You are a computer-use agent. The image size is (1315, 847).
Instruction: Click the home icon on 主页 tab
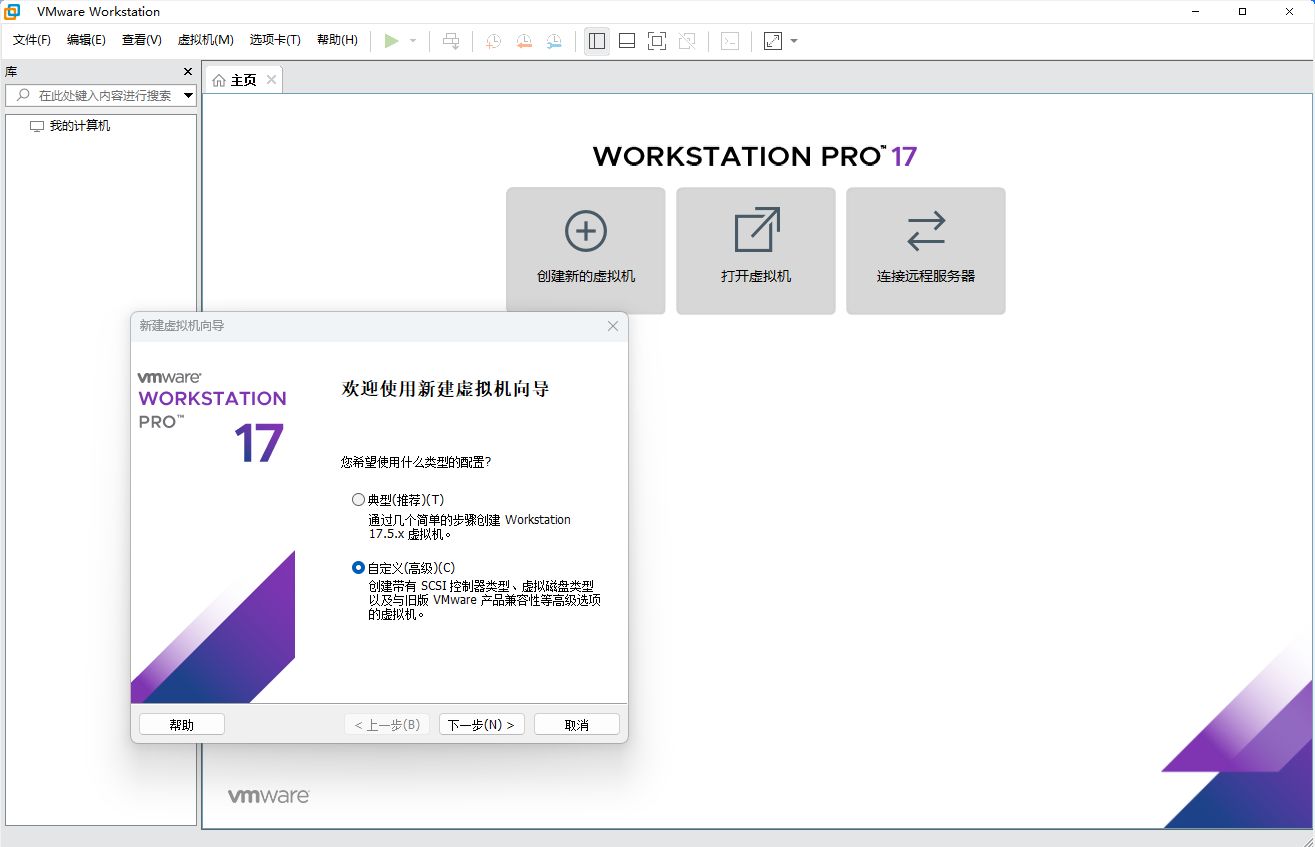coord(219,80)
